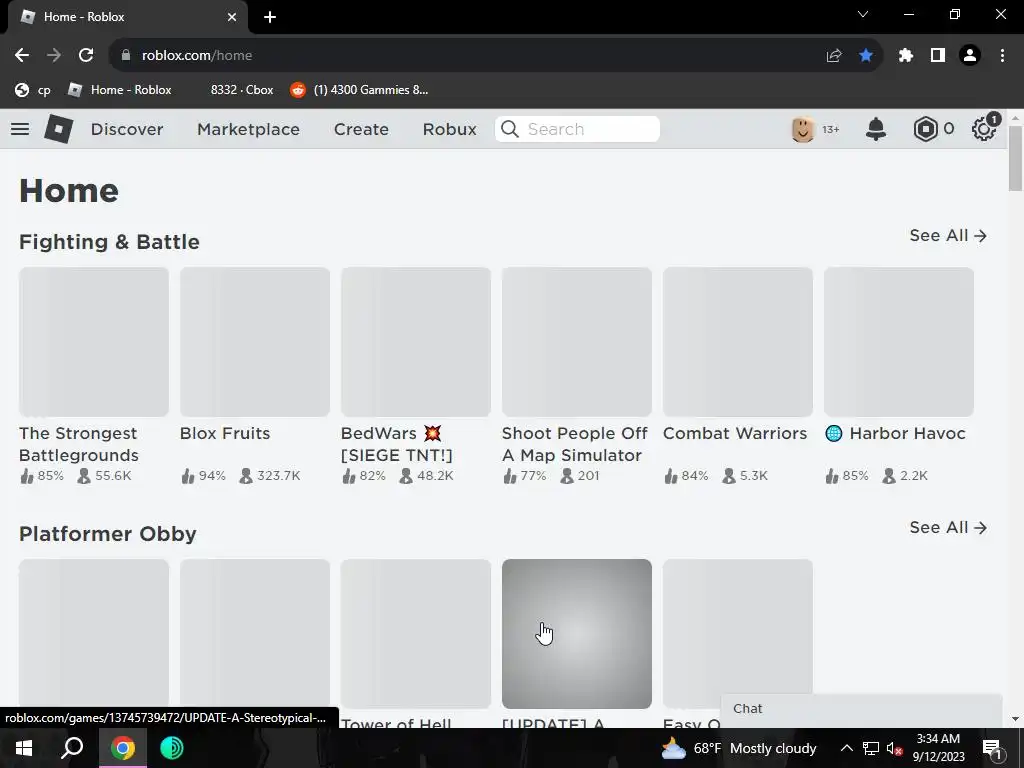Open the browser side panel

pyautogui.click(x=938, y=56)
